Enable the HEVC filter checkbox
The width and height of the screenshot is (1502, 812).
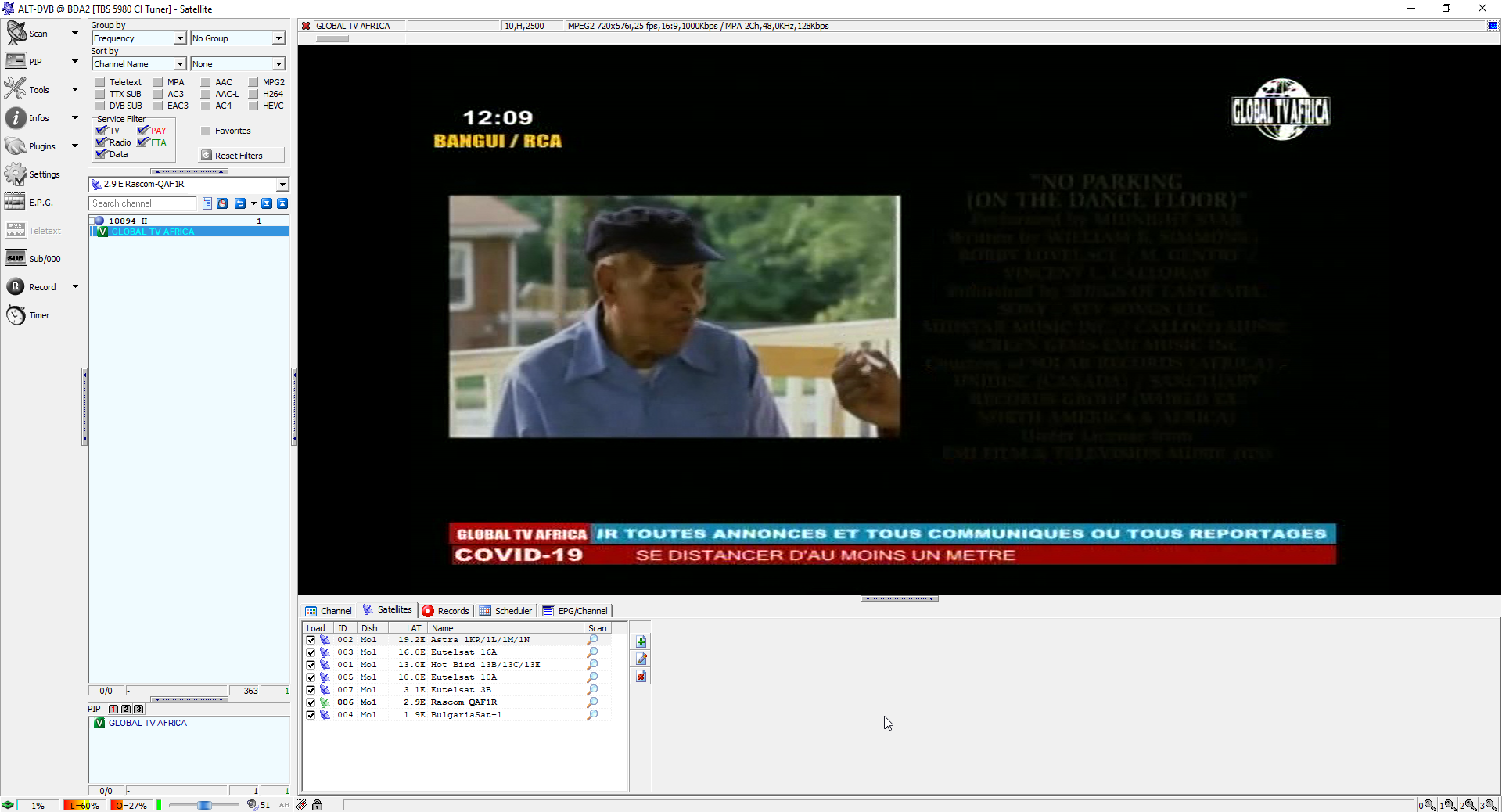pyautogui.click(x=253, y=106)
